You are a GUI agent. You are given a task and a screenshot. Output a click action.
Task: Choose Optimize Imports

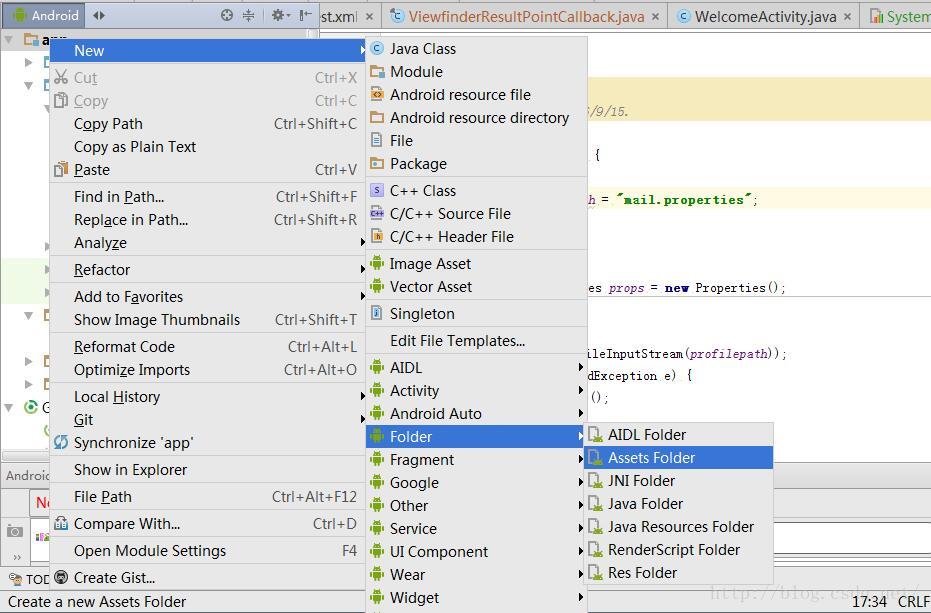207,370
